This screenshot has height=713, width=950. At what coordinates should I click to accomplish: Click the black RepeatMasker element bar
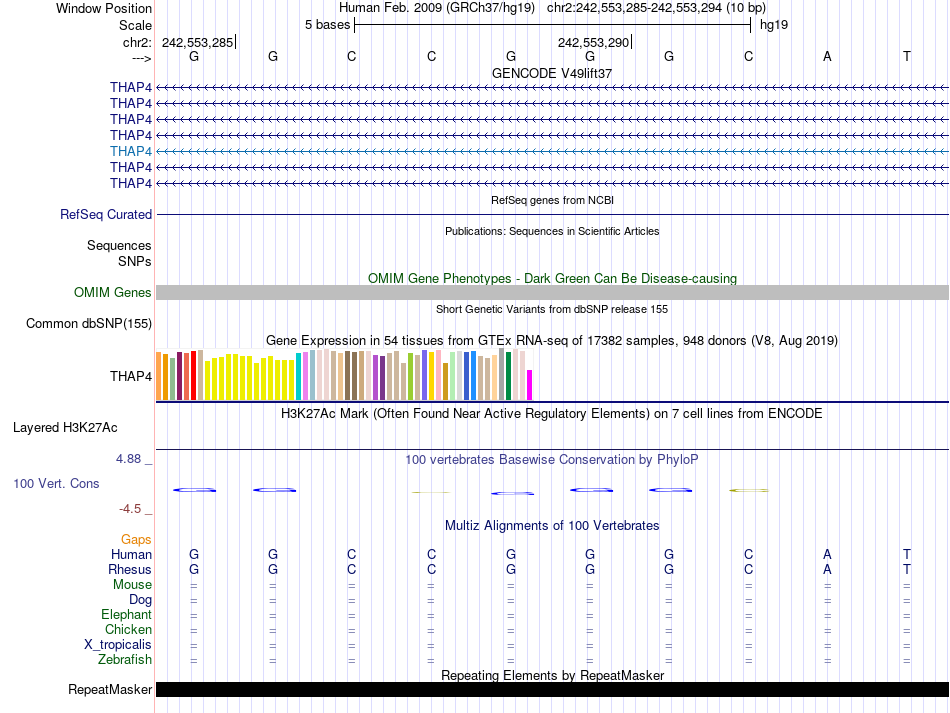[552, 690]
